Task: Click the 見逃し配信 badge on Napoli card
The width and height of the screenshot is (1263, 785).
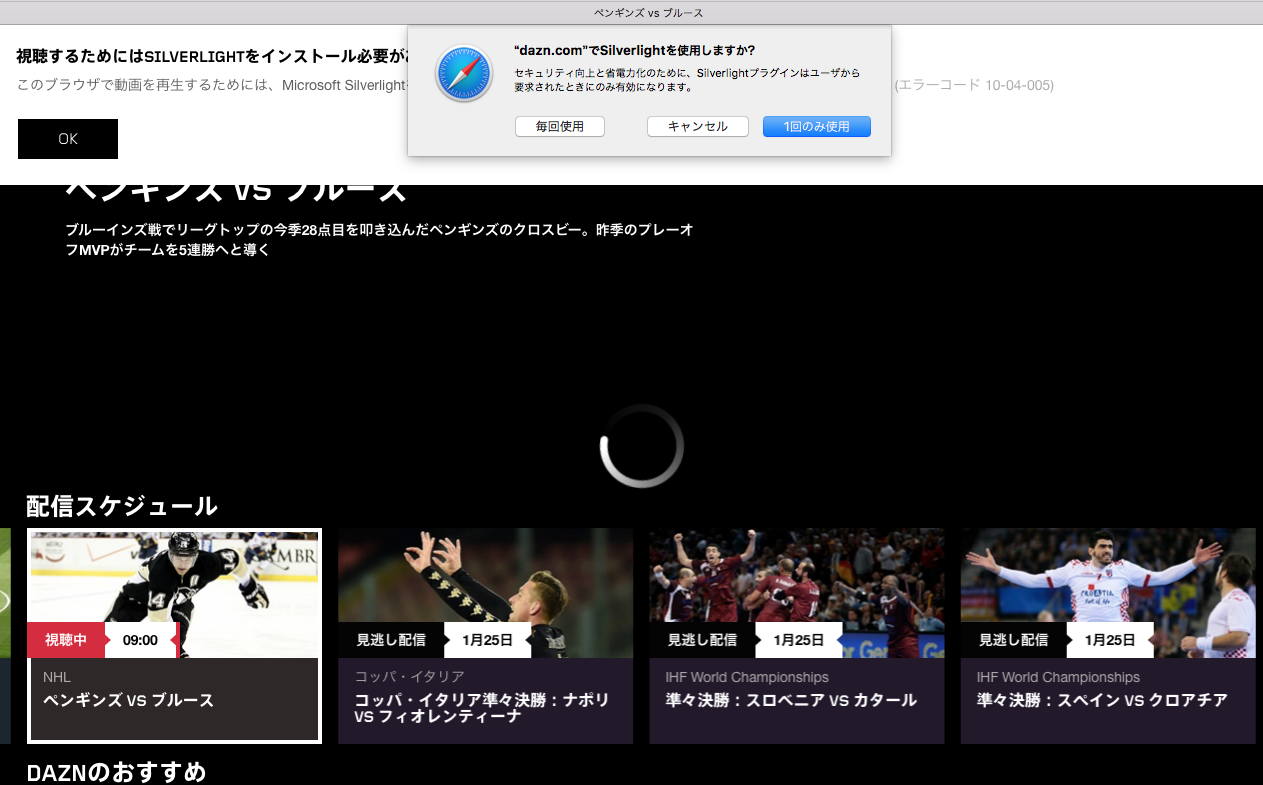Action: tap(391, 640)
